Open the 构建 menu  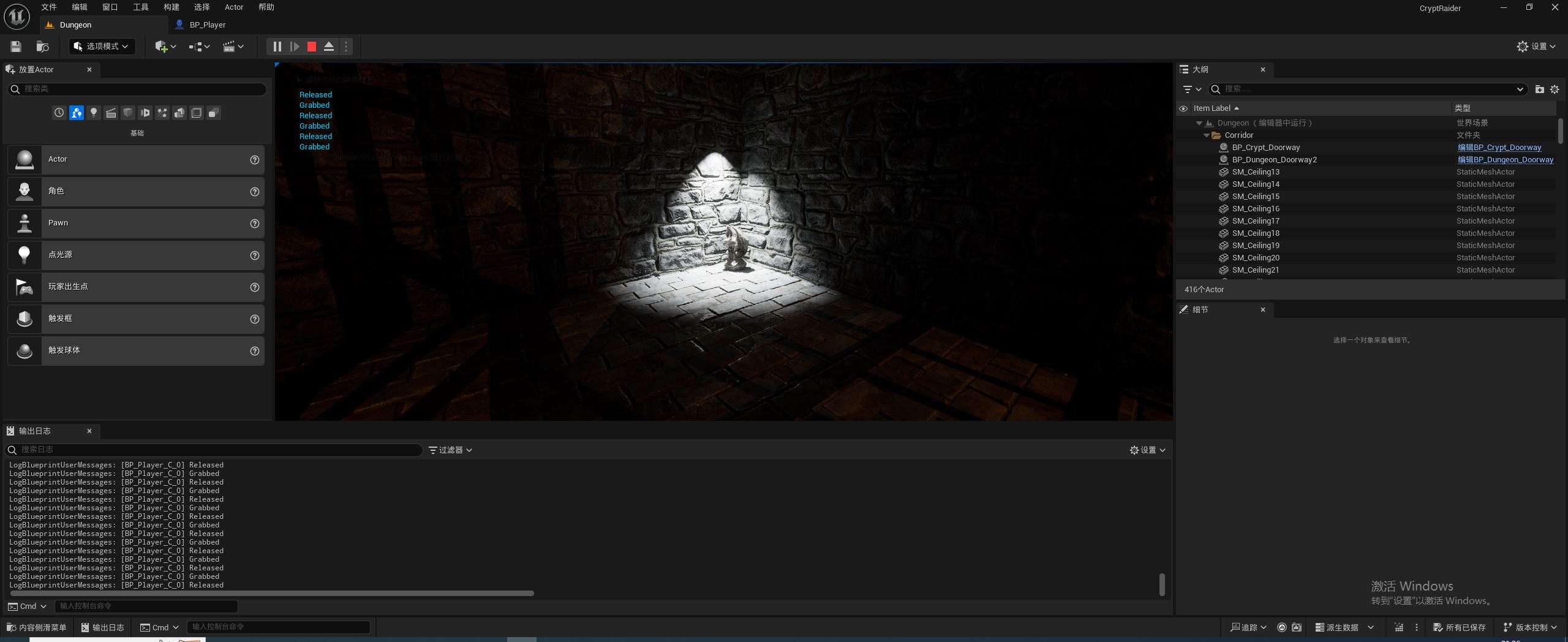pyautogui.click(x=171, y=7)
